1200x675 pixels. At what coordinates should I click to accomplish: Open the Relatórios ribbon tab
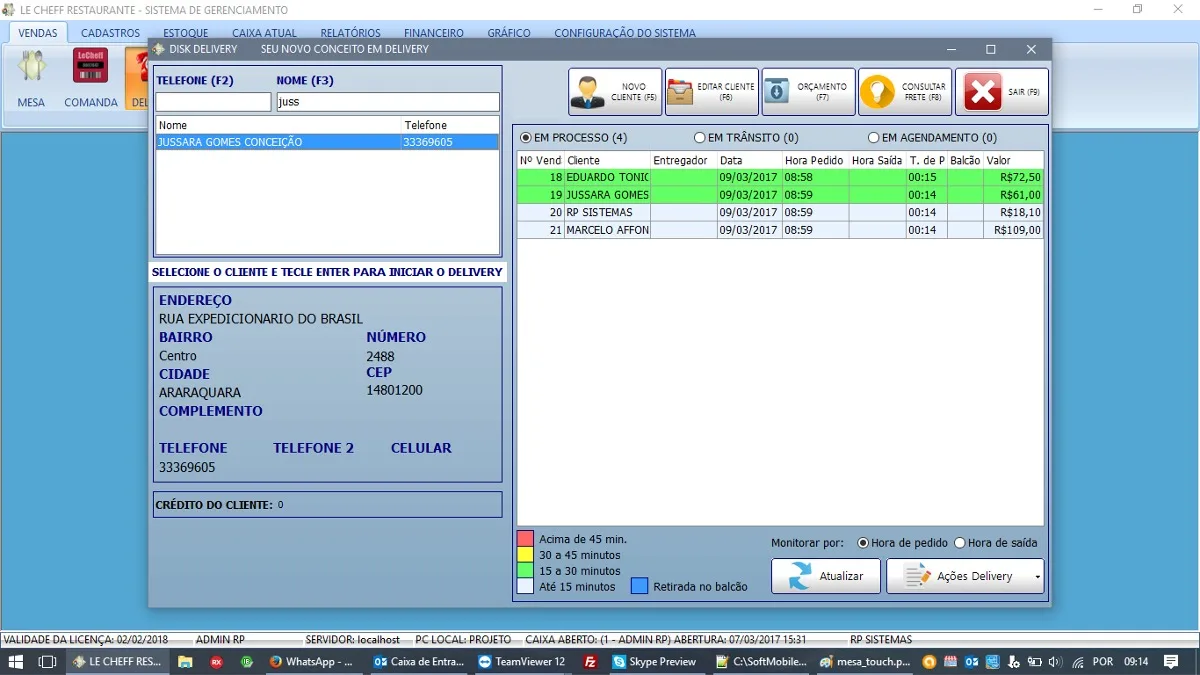350,33
